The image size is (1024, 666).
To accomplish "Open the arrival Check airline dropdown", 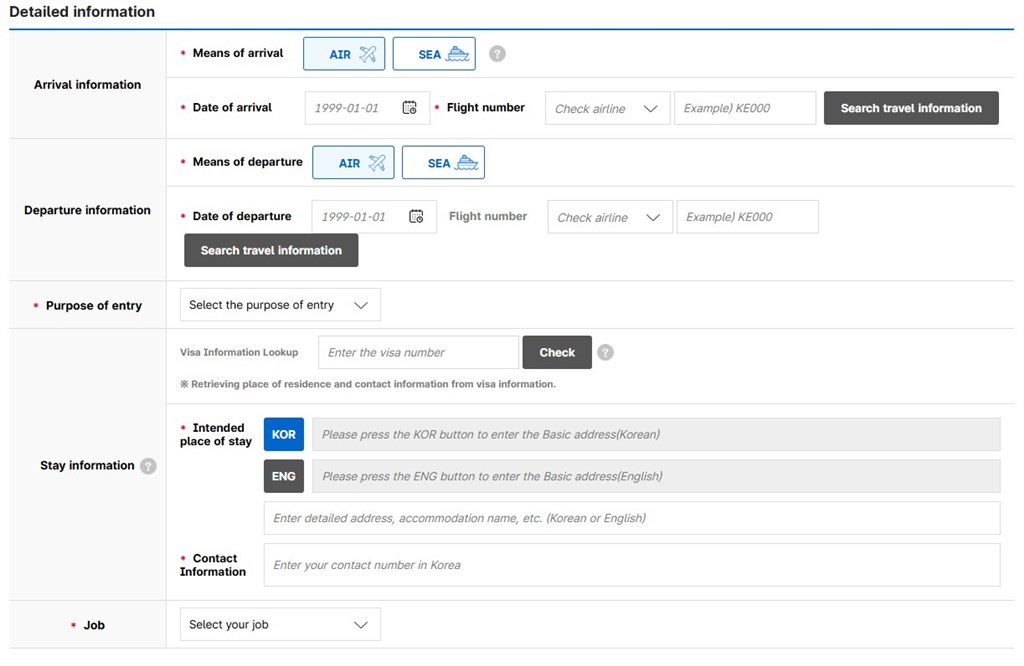I will click(607, 109).
